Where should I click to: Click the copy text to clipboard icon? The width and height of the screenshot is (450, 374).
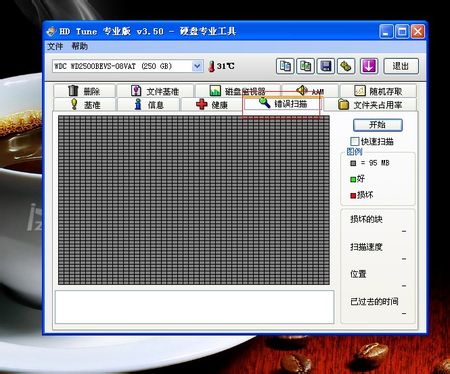point(285,66)
